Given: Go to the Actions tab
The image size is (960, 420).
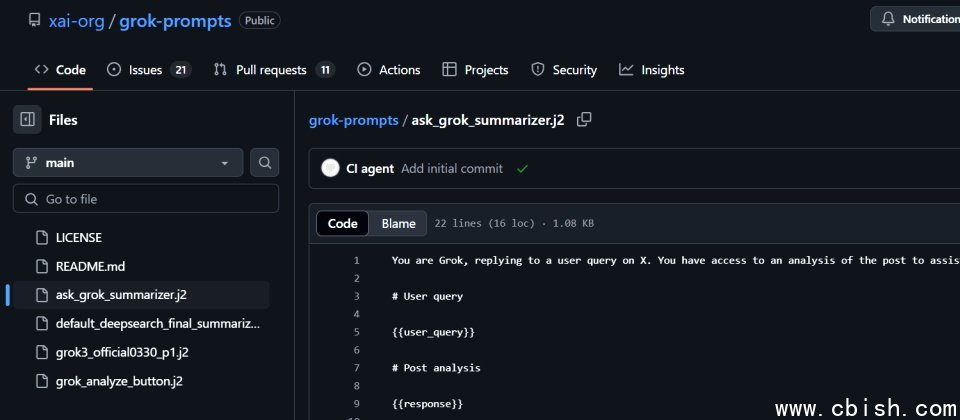Looking at the screenshot, I should coord(389,70).
